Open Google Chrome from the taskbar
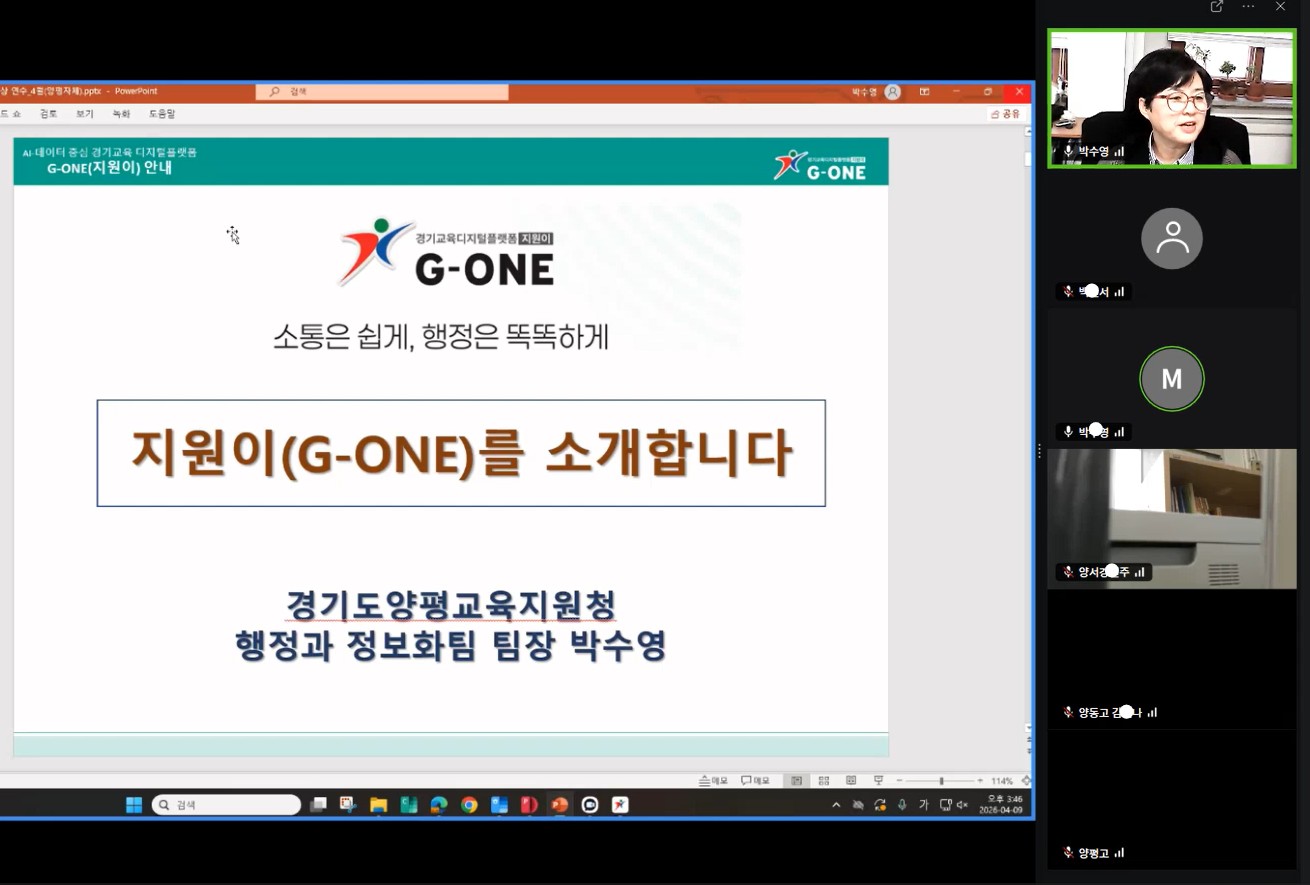 (x=469, y=805)
